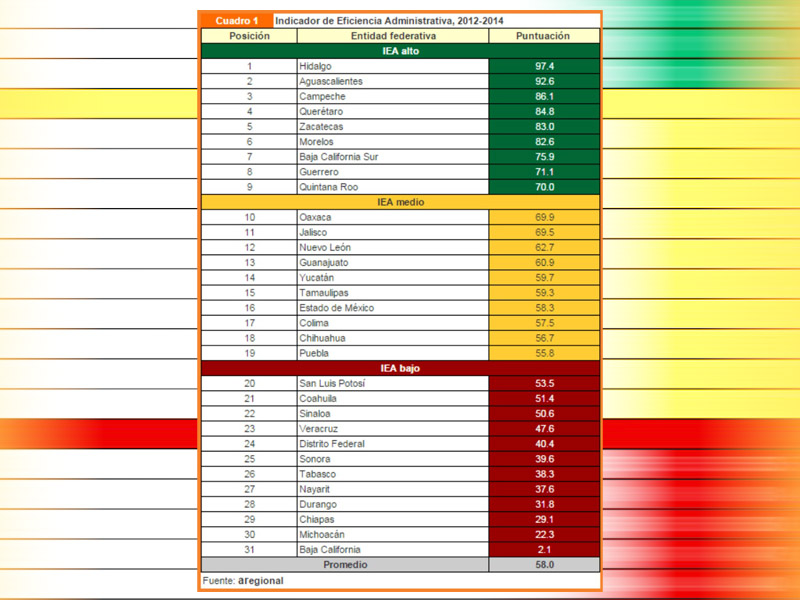Image resolution: width=800 pixels, height=600 pixels.
Task: Select the 'Puebla' cell
Action: (x=393, y=353)
